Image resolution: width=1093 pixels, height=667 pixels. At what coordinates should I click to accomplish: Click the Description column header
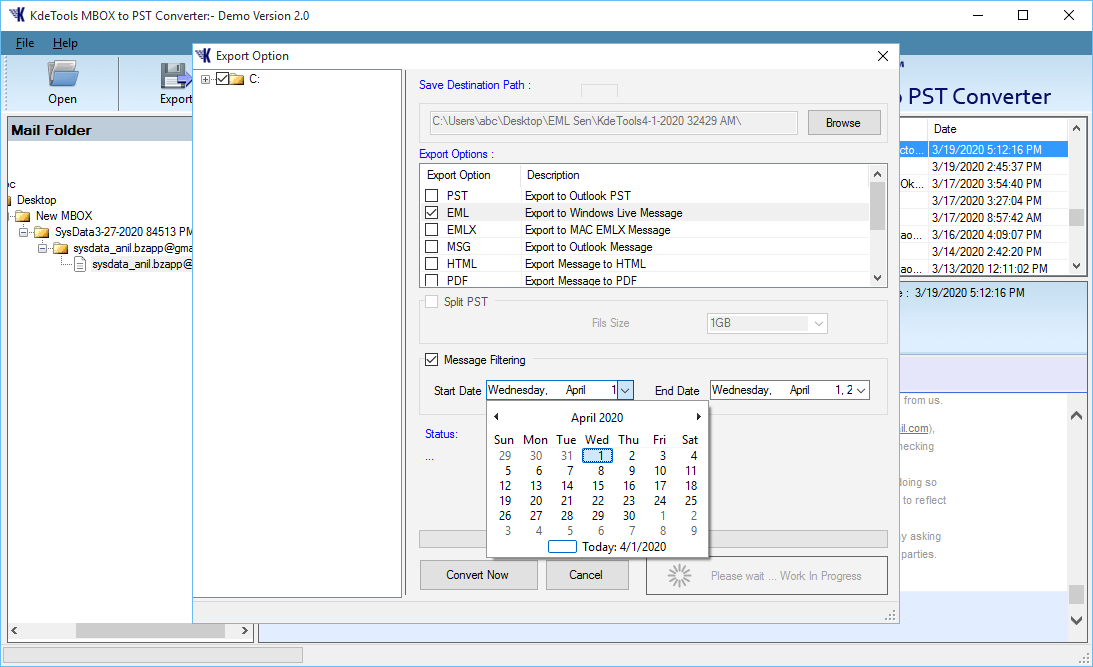coord(694,175)
